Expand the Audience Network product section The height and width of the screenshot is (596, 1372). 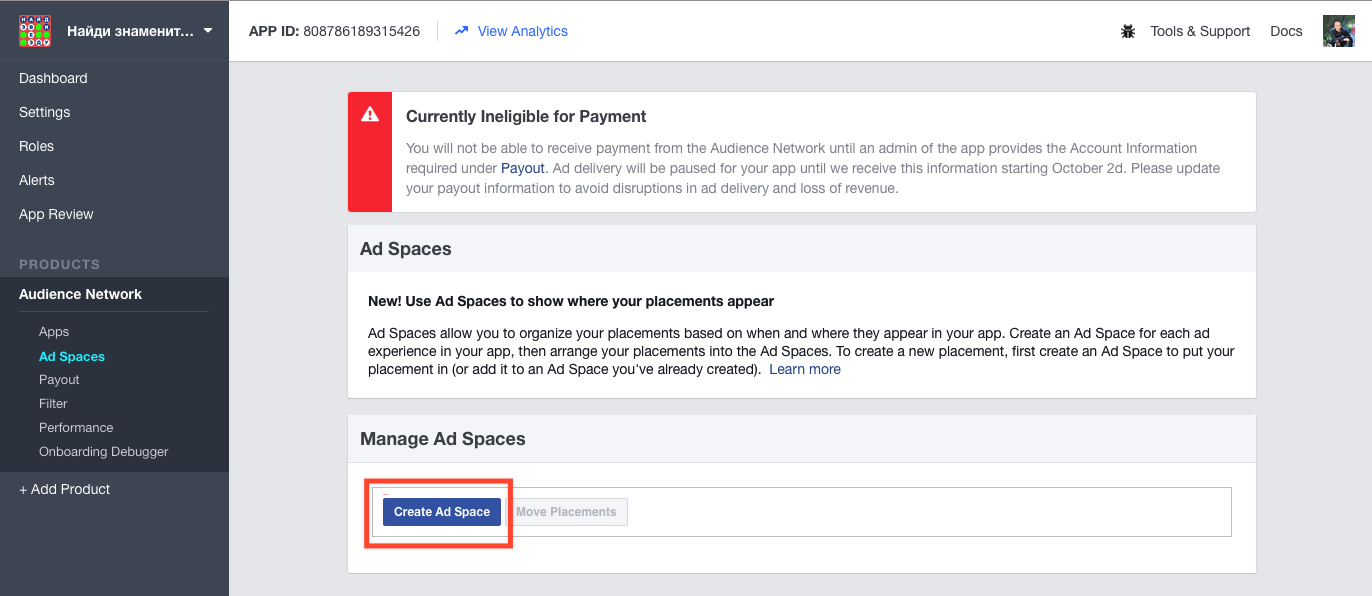point(80,294)
